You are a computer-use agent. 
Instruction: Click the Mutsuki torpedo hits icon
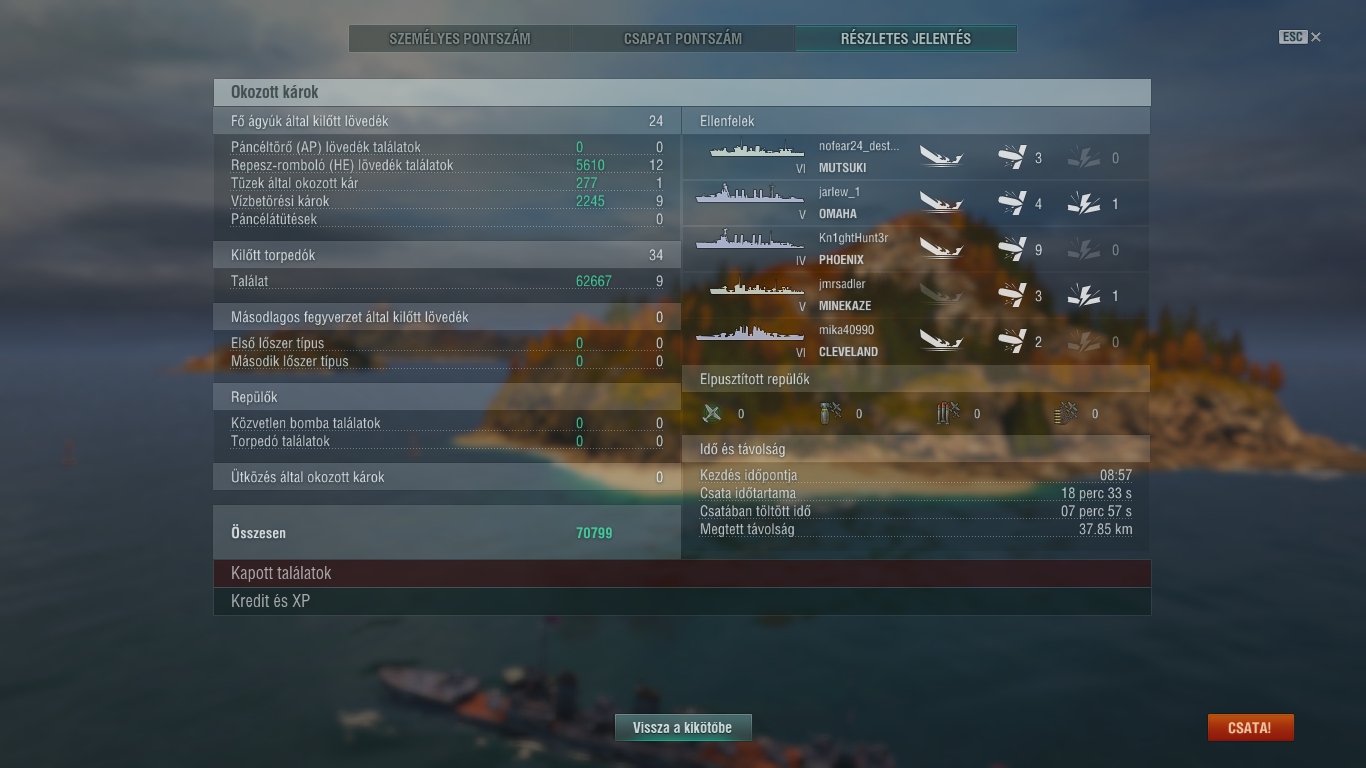tap(1013, 158)
